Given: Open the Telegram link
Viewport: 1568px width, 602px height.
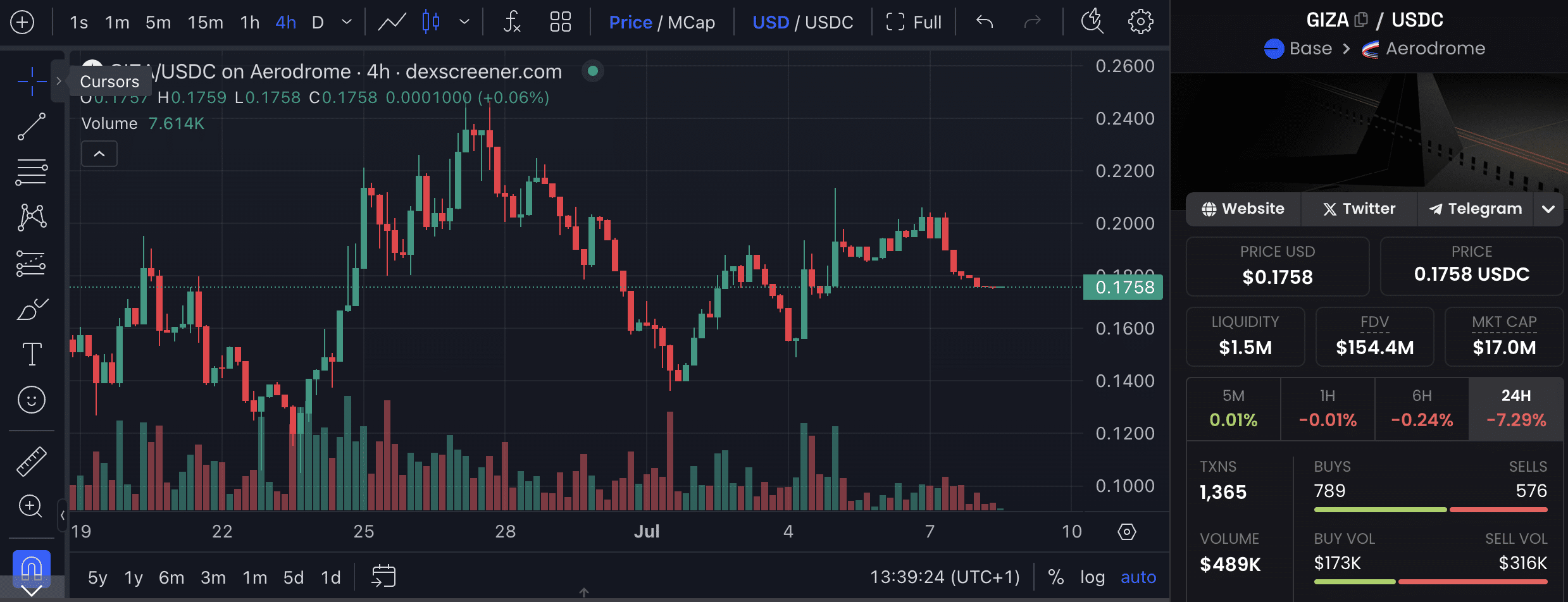Looking at the screenshot, I should point(1475,209).
